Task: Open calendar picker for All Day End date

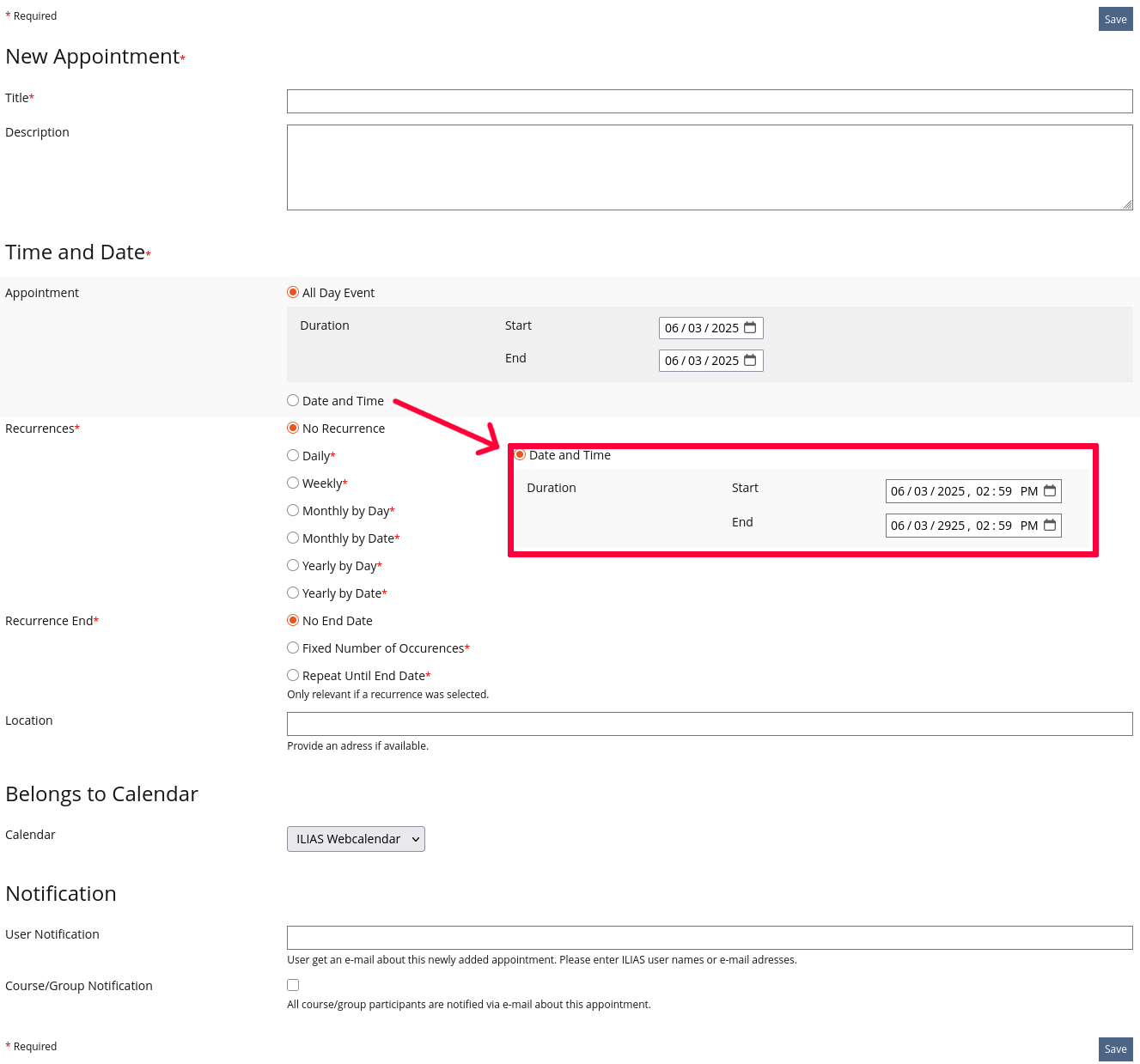Action: pyautogui.click(x=750, y=361)
